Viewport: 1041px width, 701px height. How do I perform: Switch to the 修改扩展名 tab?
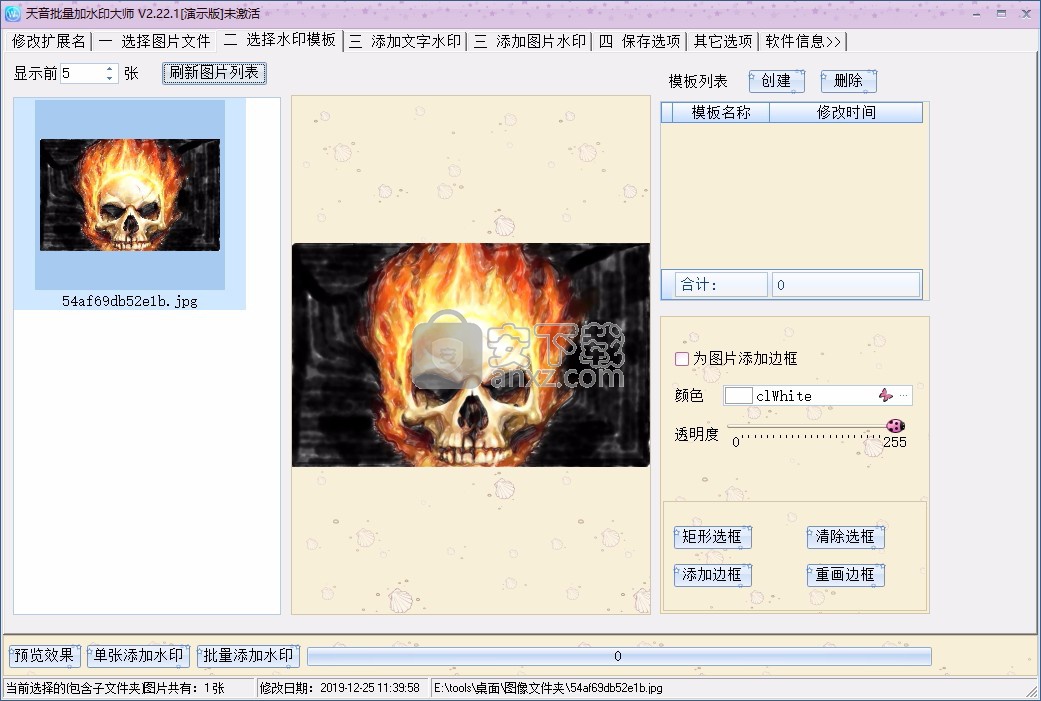pos(48,41)
